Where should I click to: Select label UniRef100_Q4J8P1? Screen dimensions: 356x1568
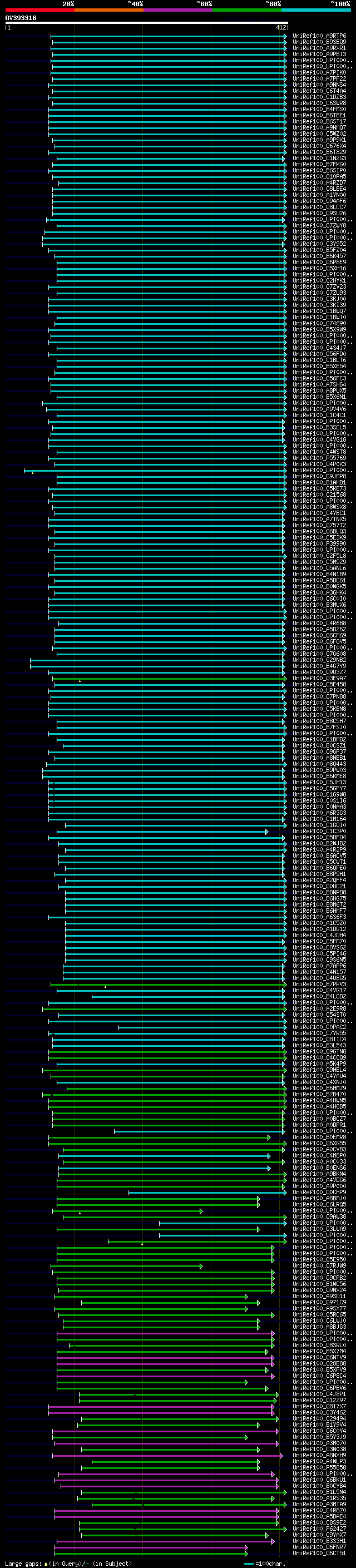(x=319, y=1394)
